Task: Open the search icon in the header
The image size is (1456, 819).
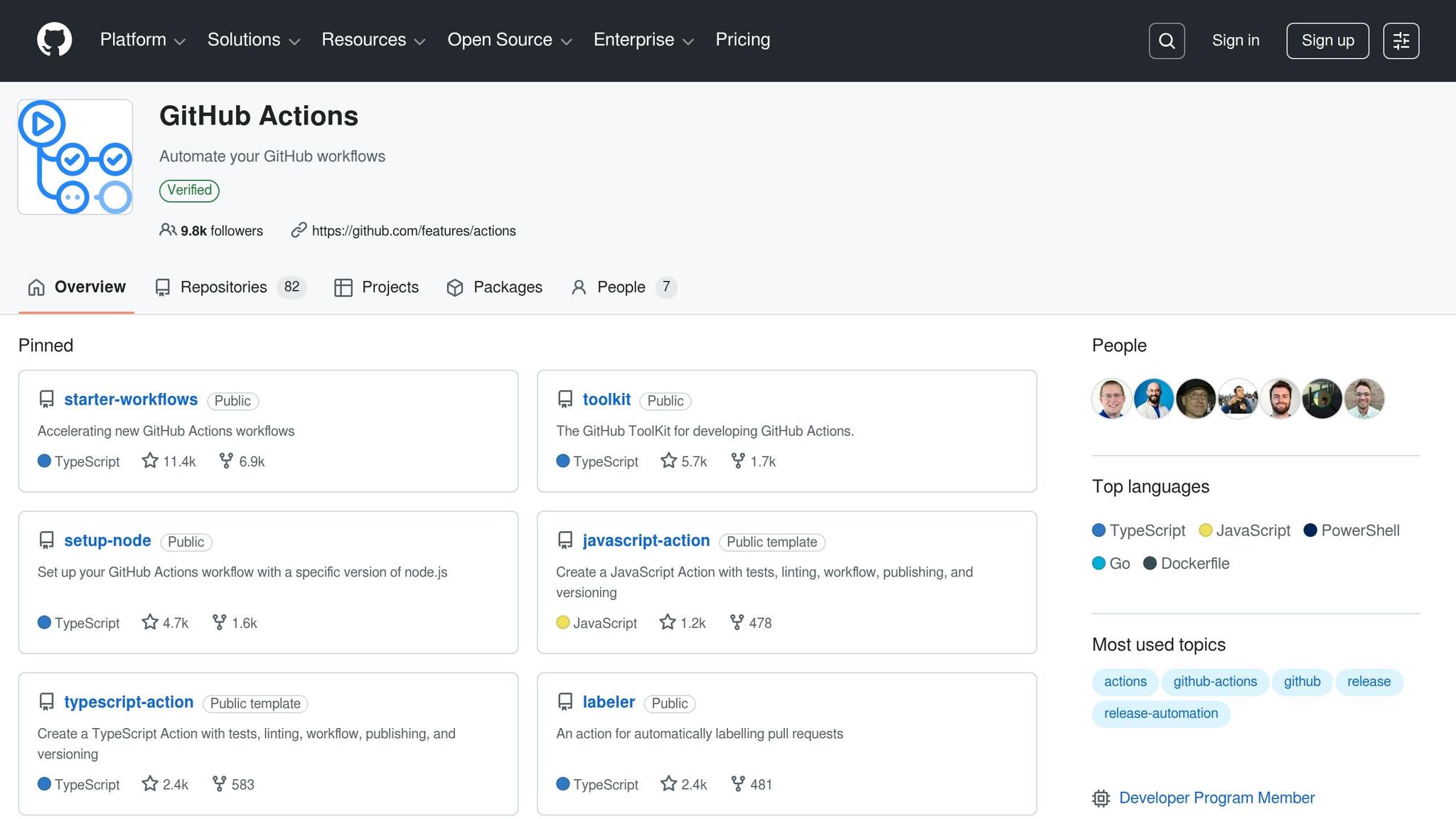Action: 1166,41
